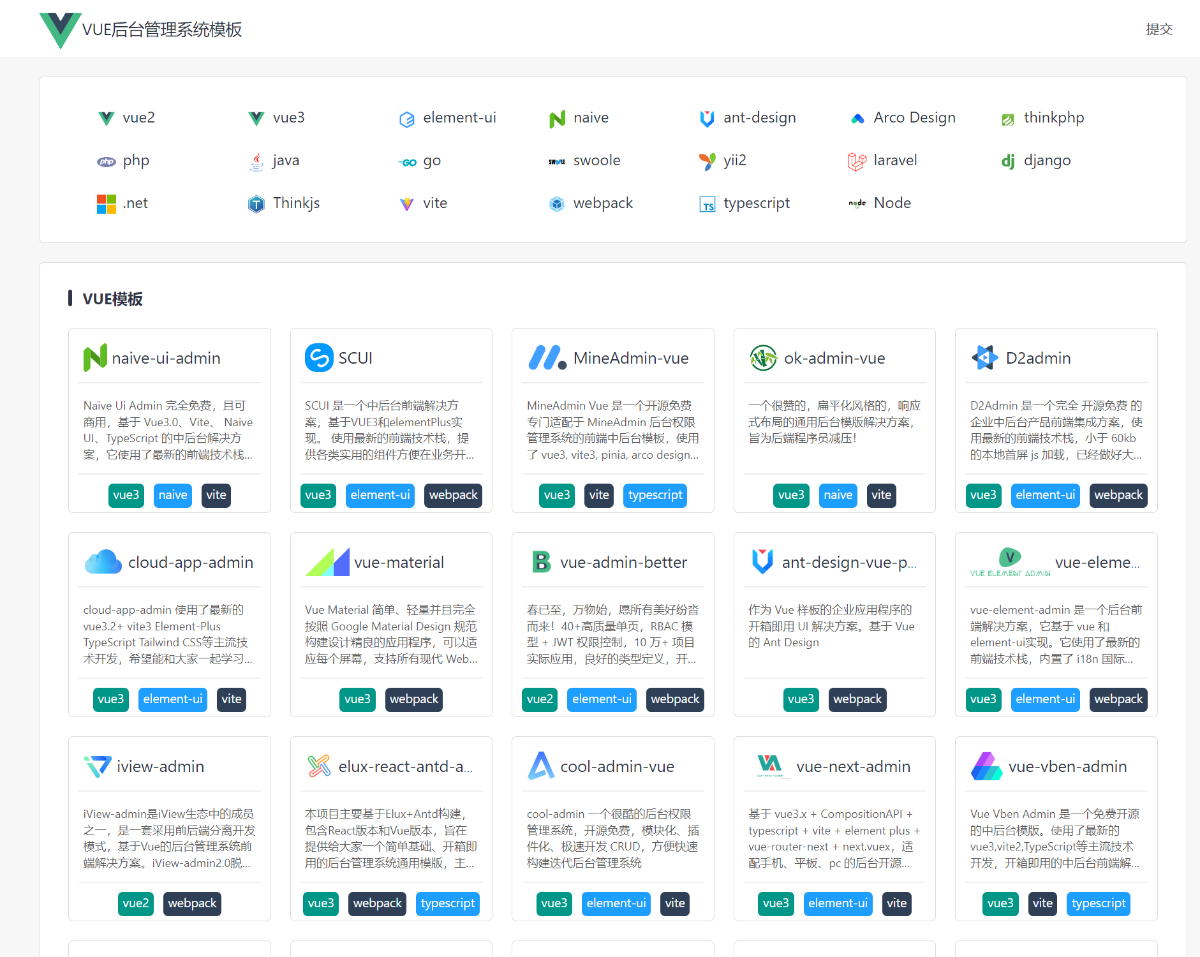The width and height of the screenshot is (1200, 957).
Task: Open the MineAdmin-vue template title
Action: click(631, 358)
